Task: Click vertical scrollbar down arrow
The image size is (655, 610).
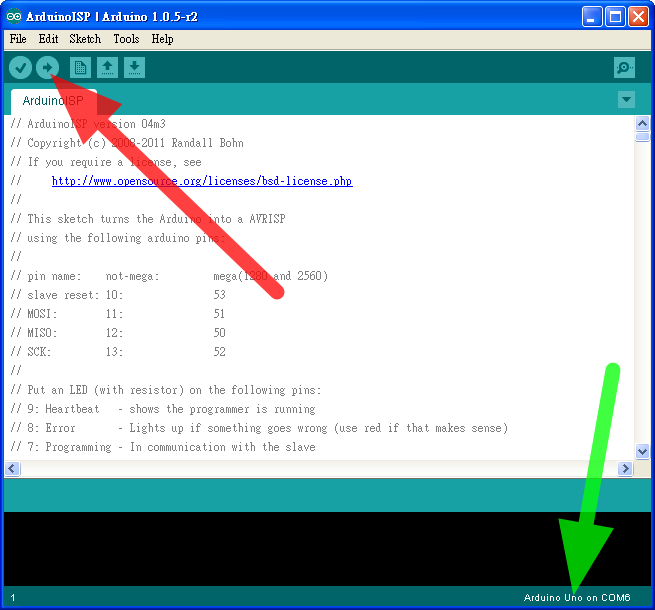Action: (642, 451)
